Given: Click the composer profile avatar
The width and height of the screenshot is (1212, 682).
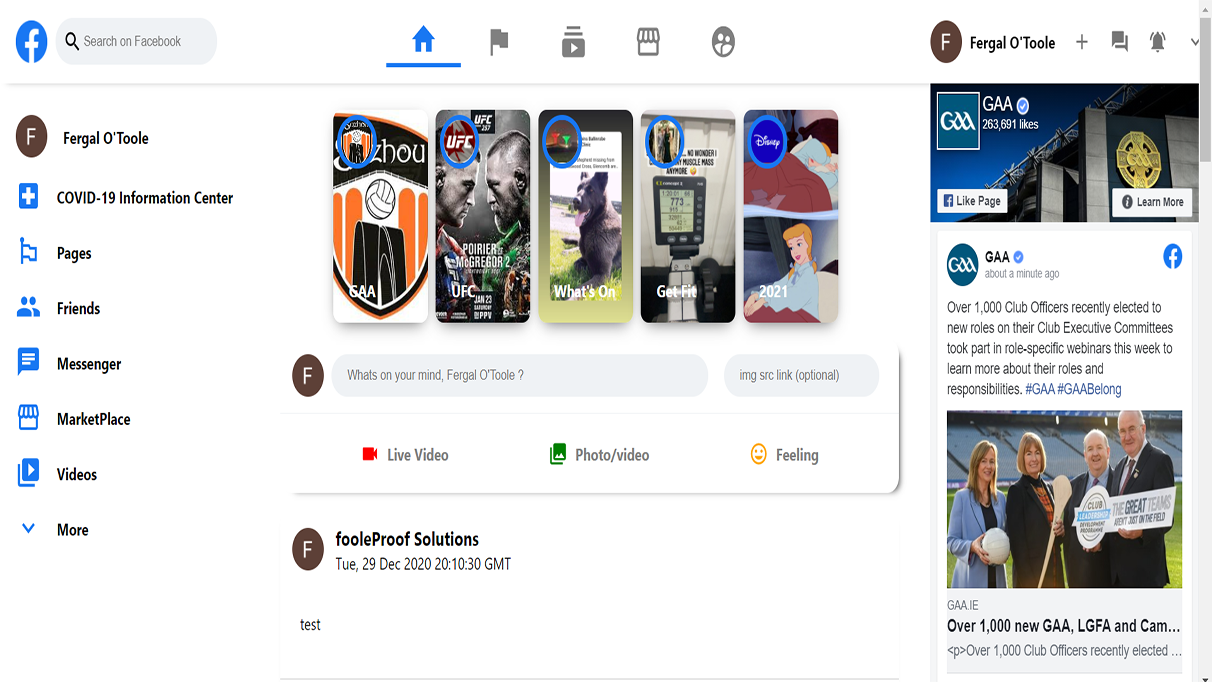Looking at the screenshot, I should pyautogui.click(x=308, y=375).
